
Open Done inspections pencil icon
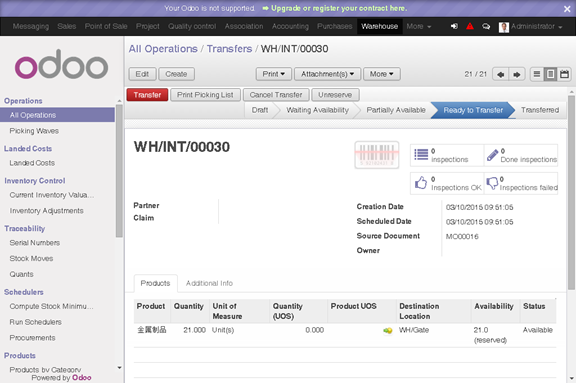tap(492, 155)
